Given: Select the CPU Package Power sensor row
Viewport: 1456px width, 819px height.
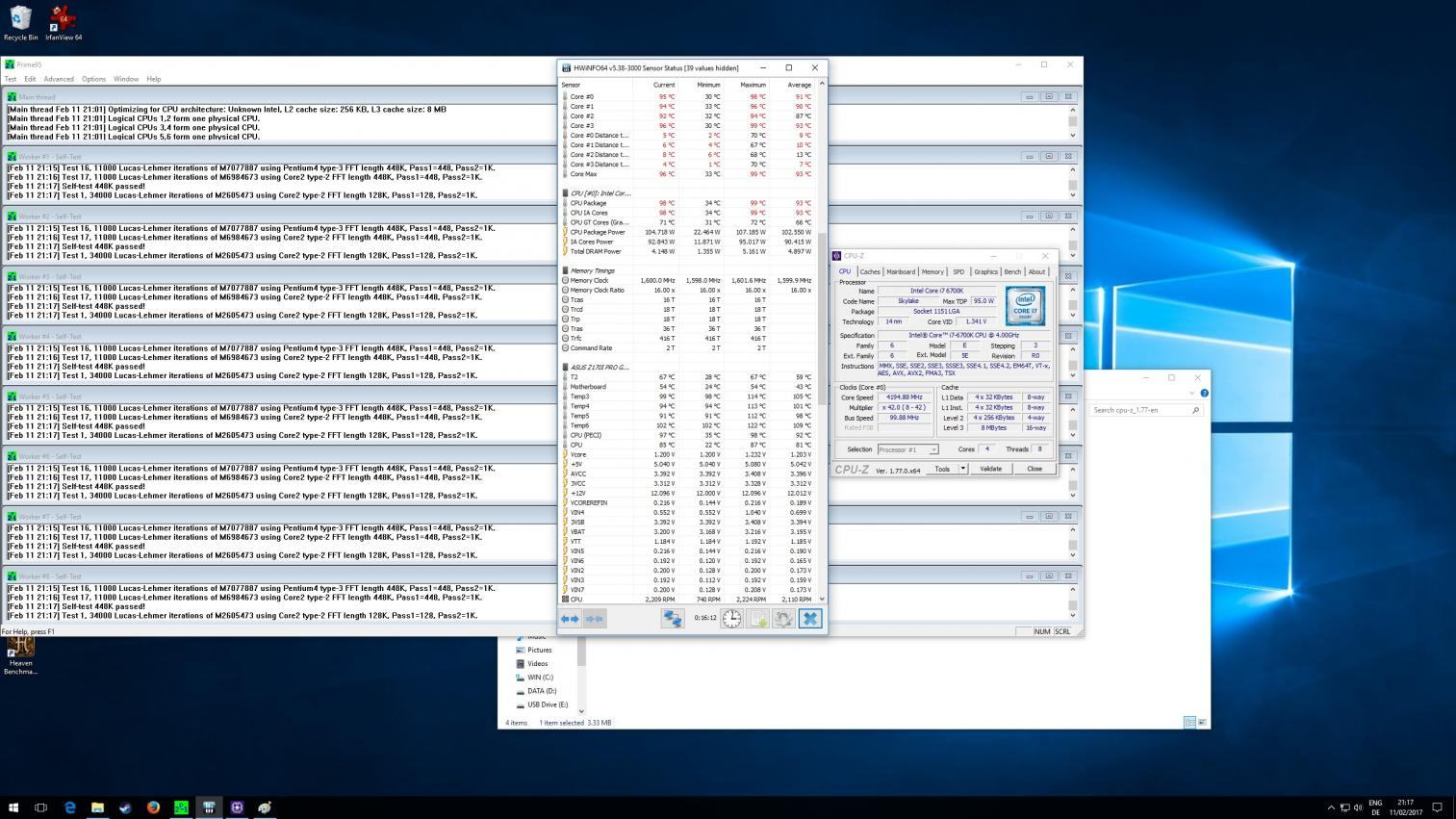Looking at the screenshot, I should (688, 232).
